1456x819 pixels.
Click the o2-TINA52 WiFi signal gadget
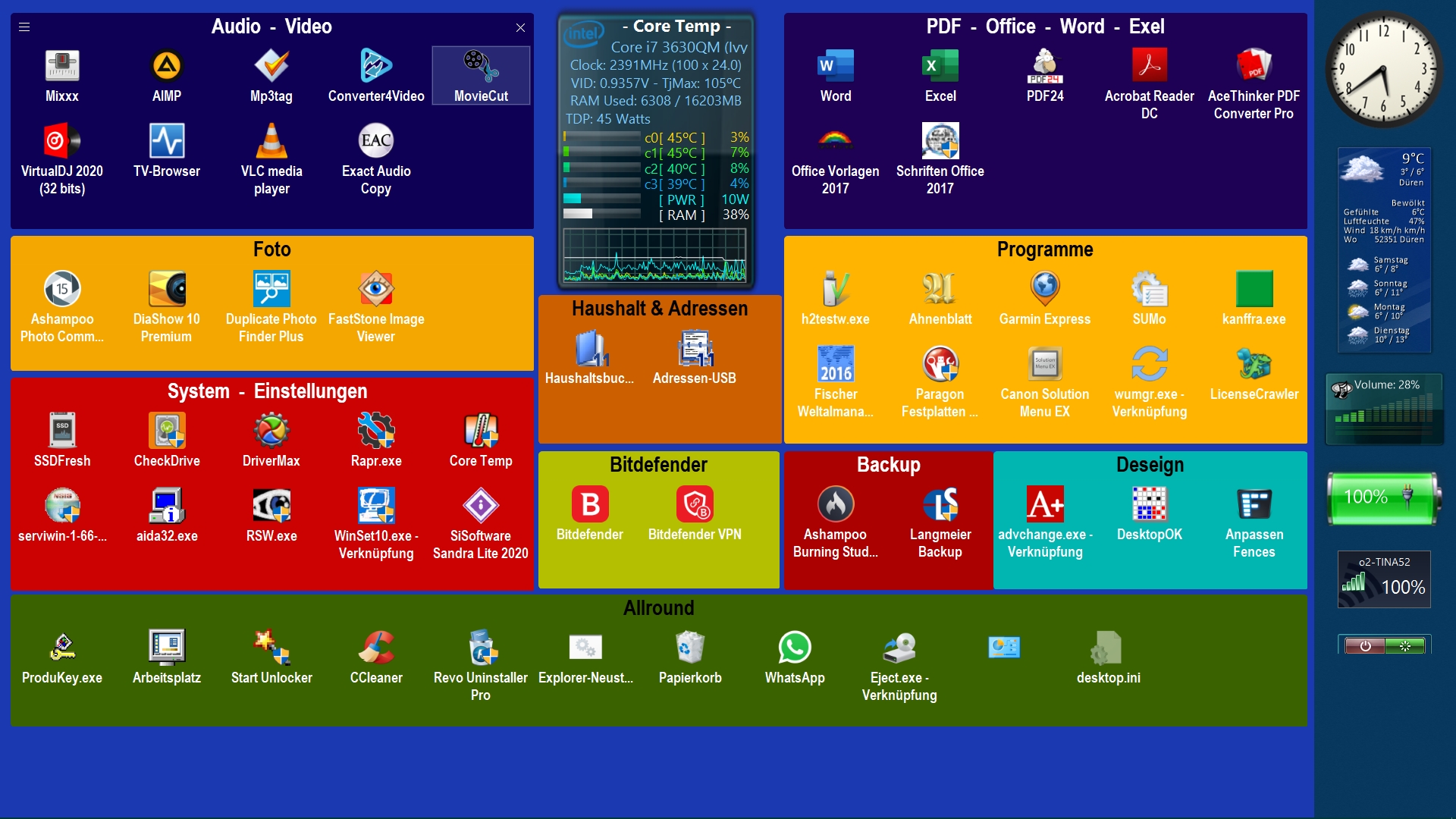[1383, 580]
